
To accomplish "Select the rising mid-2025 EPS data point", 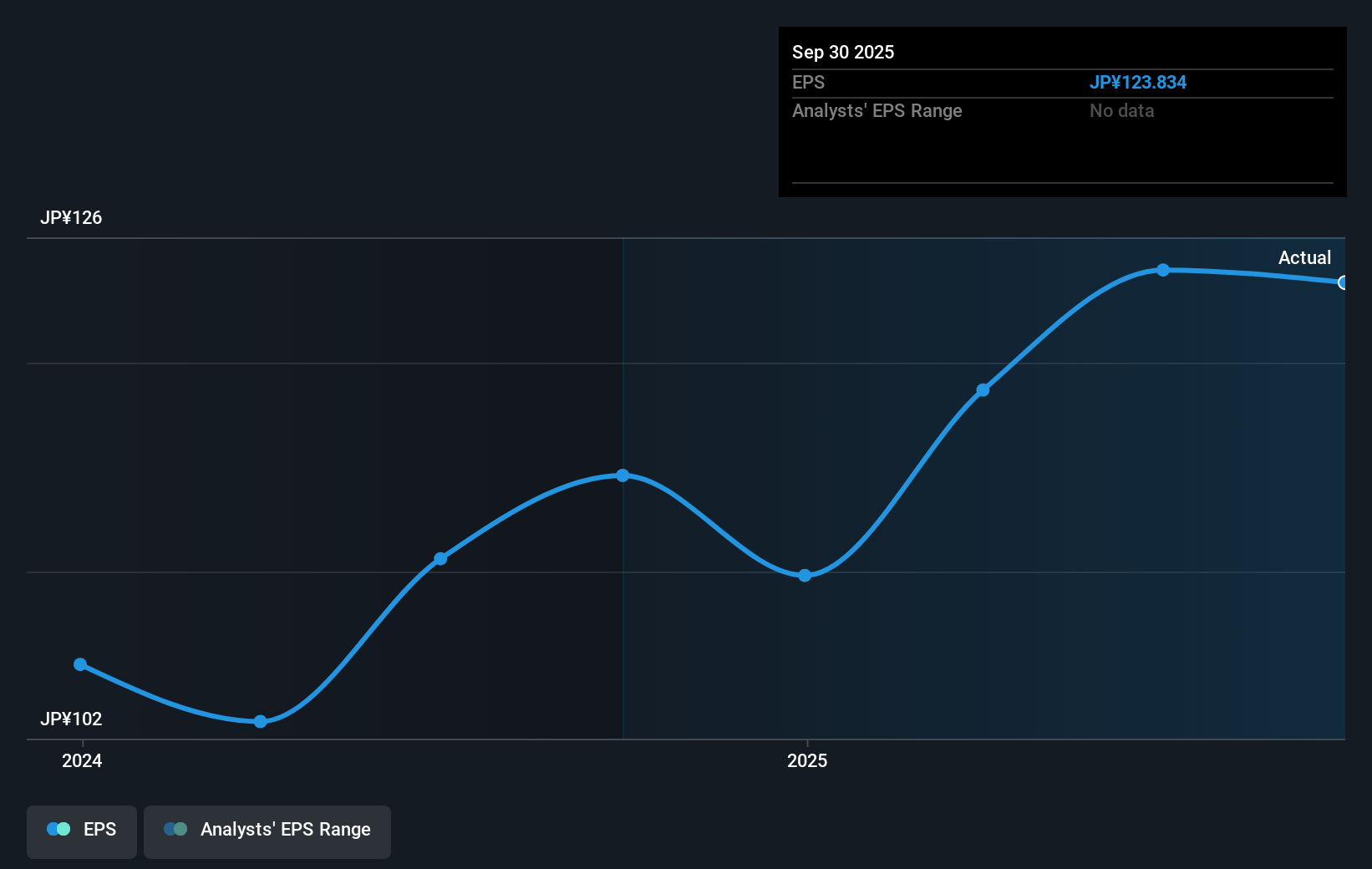I will tap(983, 389).
